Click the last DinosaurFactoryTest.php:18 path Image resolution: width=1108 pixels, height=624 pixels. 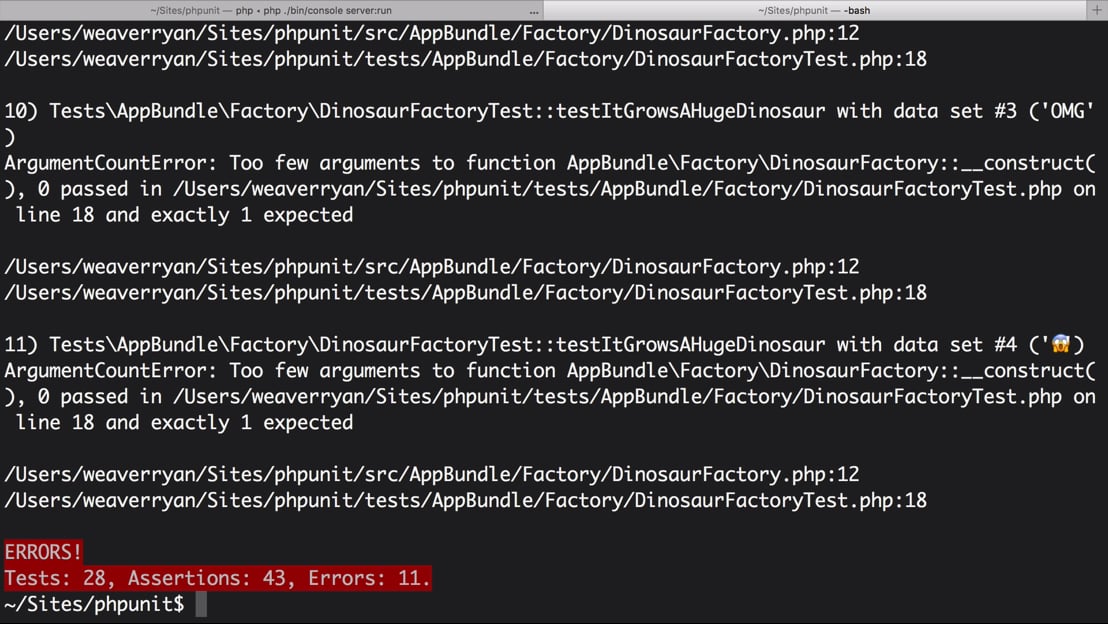(466, 500)
